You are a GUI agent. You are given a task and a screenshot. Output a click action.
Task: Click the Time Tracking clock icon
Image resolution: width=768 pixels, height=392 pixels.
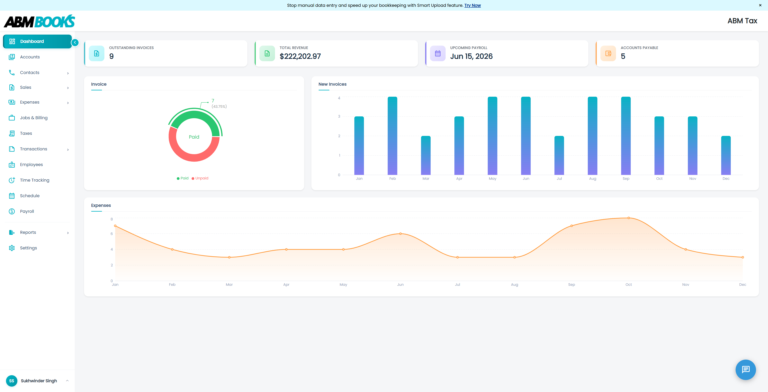[x=12, y=180]
